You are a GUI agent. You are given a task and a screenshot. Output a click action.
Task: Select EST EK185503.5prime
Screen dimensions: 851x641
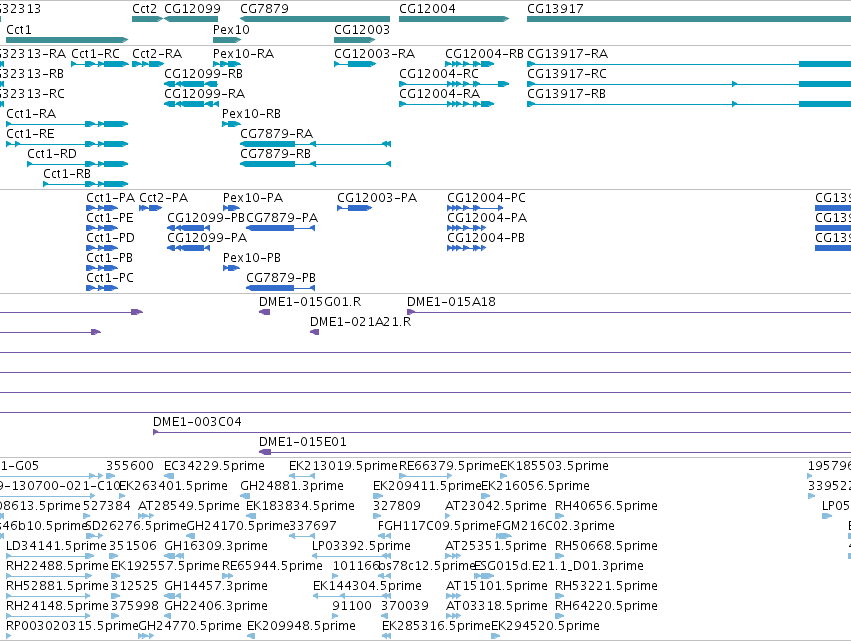tap(554, 466)
